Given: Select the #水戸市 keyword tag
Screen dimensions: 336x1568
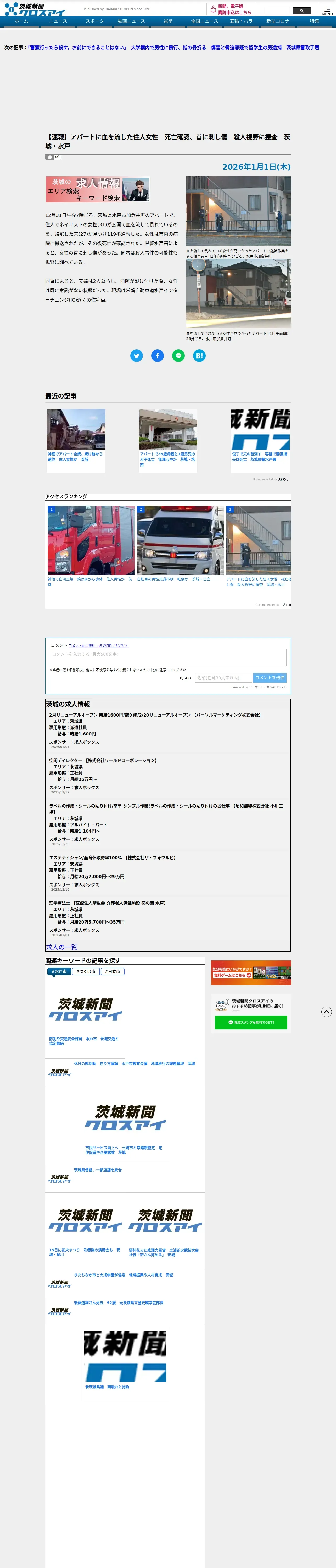Looking at the screenshot, I should 59,971.
